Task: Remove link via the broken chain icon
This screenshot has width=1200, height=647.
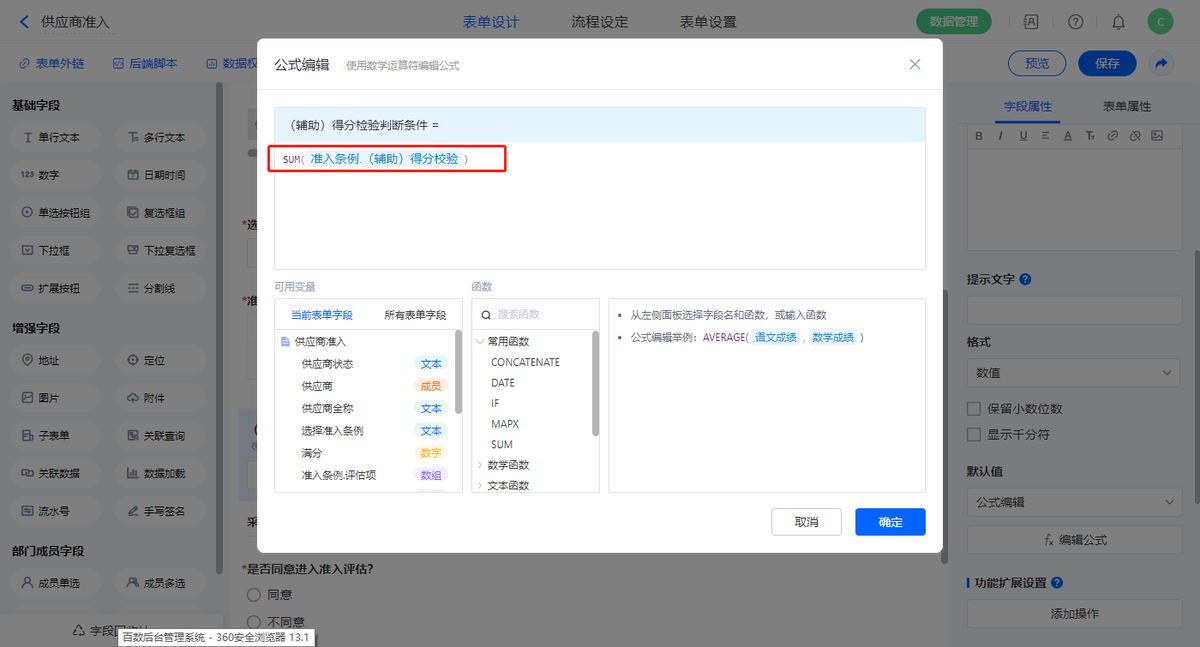Action: (x=1134, y=135)
